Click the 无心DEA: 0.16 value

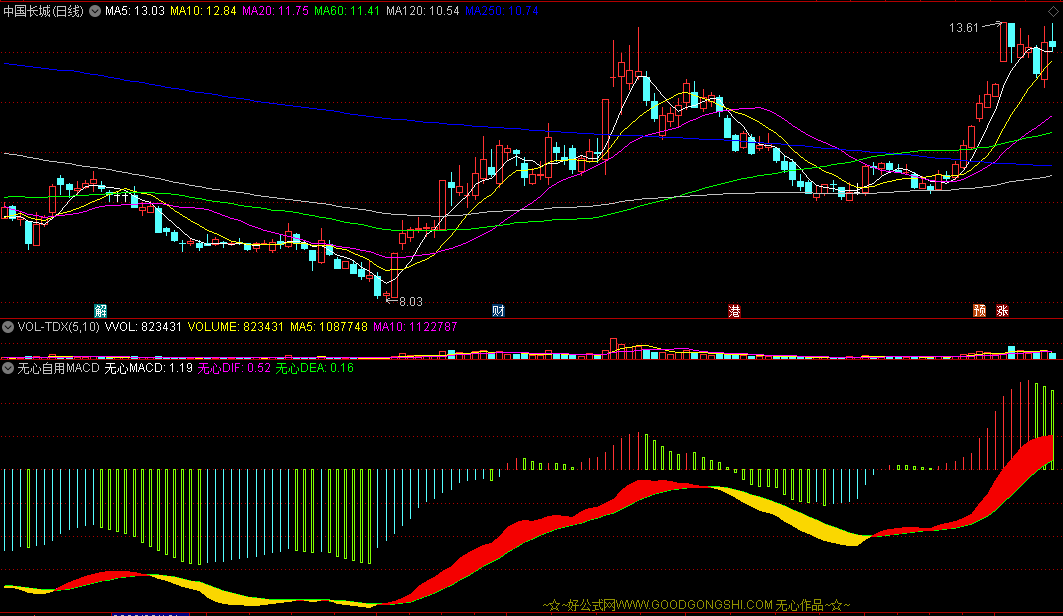(x=315, y=368)
